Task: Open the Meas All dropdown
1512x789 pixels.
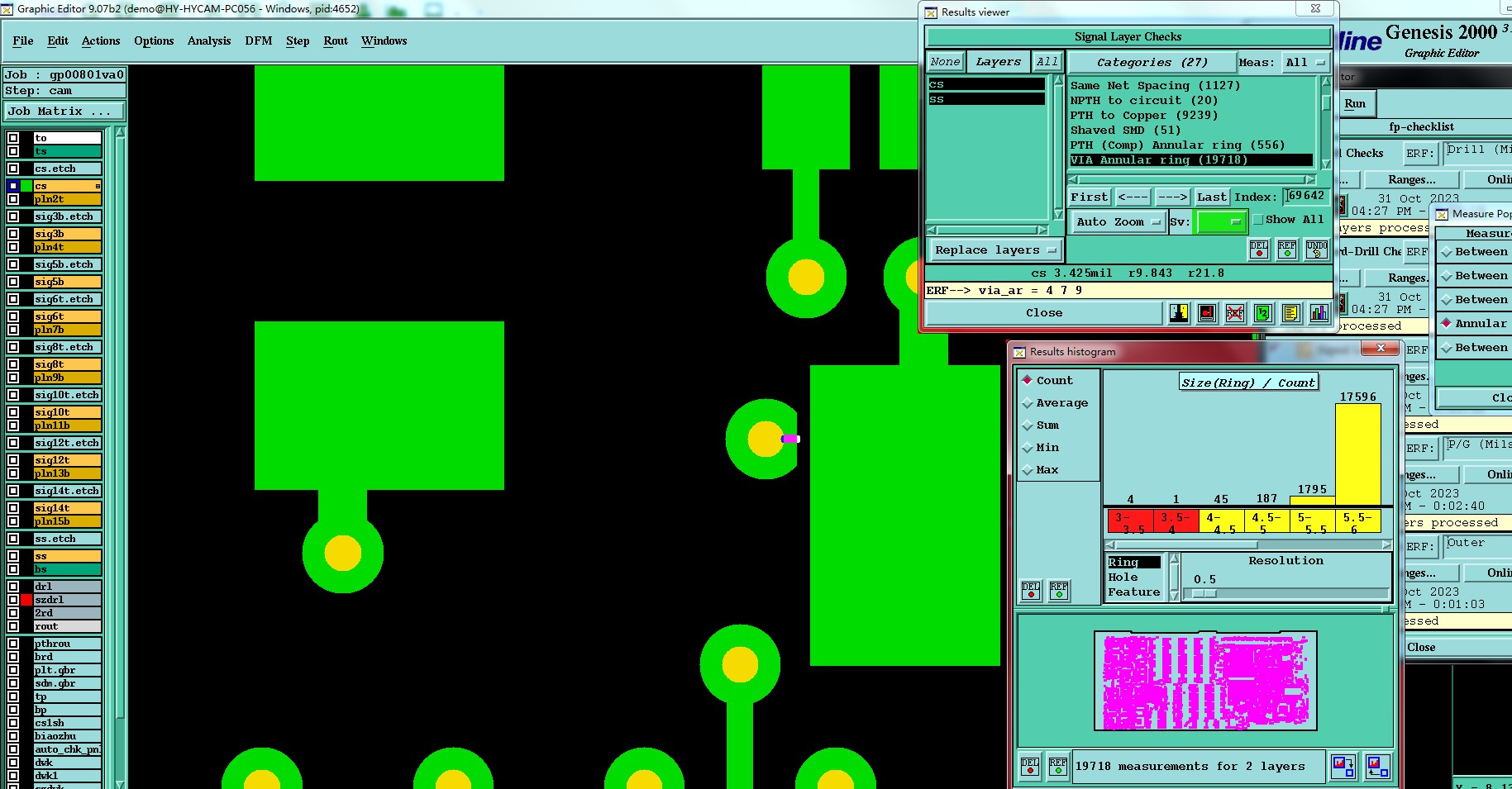Action: (x=1305, y=62)
